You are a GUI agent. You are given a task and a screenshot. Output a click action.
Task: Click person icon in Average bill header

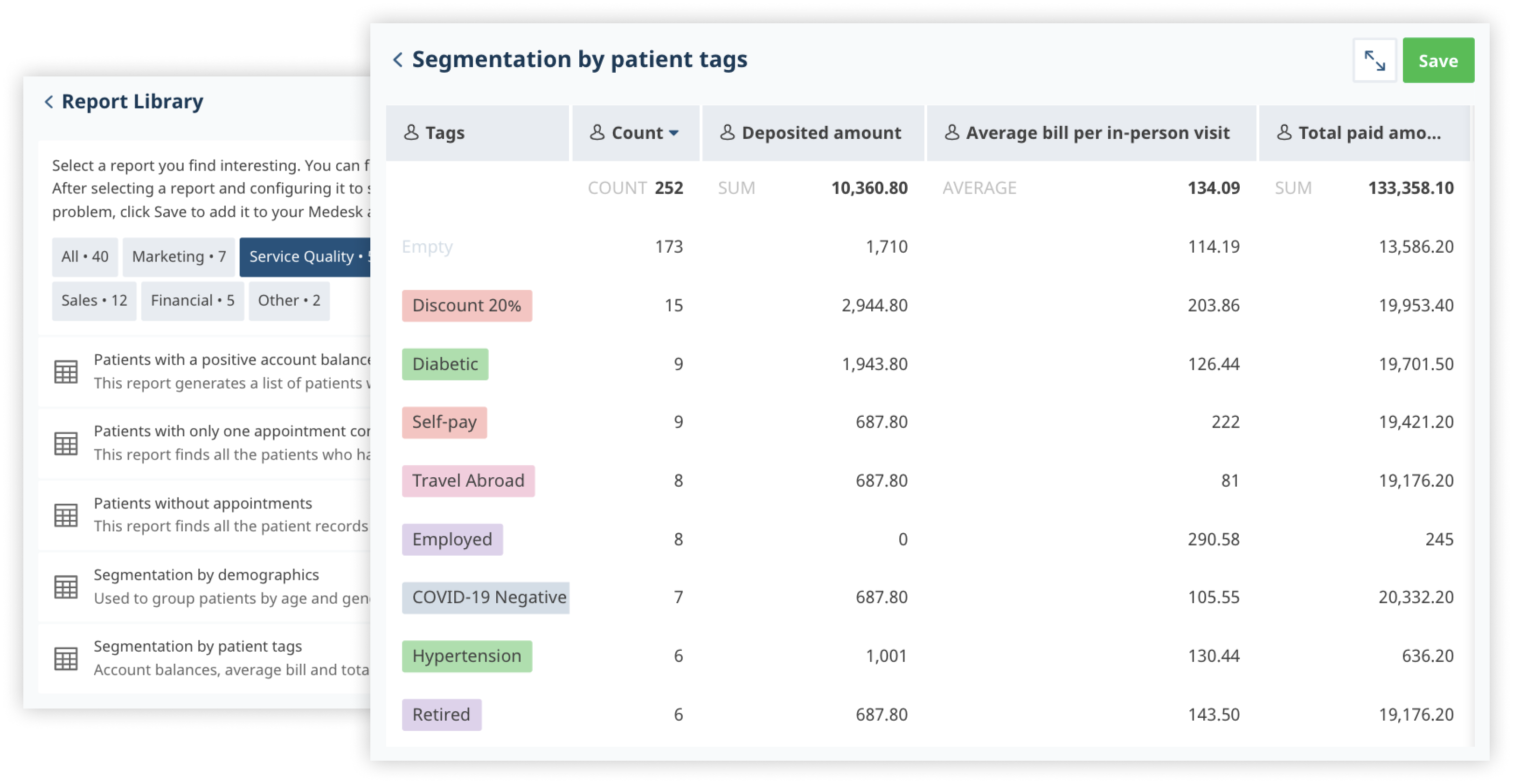point(951,133)
